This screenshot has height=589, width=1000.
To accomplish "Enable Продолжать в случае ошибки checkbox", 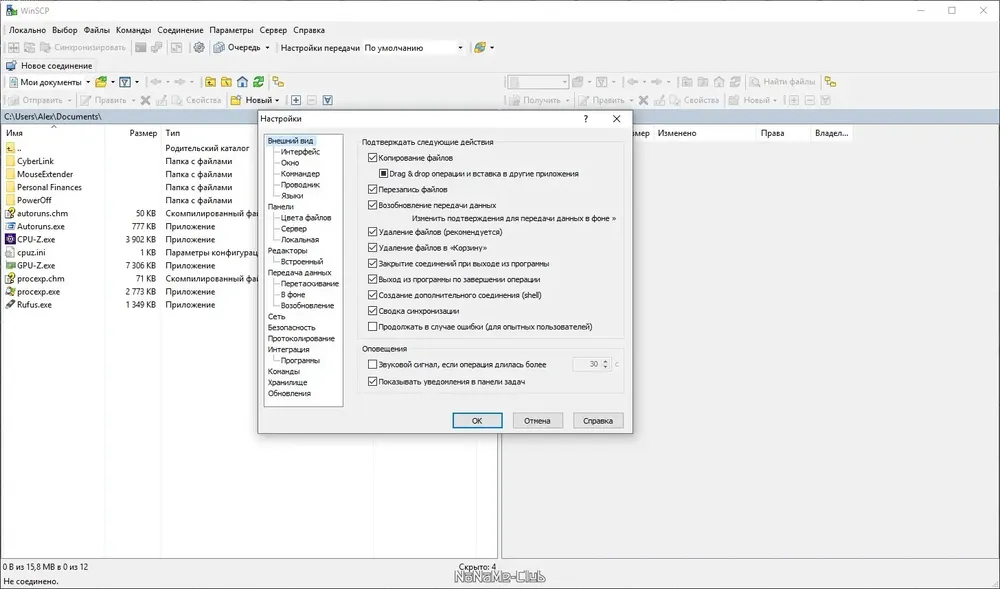I will click(372, 326).
